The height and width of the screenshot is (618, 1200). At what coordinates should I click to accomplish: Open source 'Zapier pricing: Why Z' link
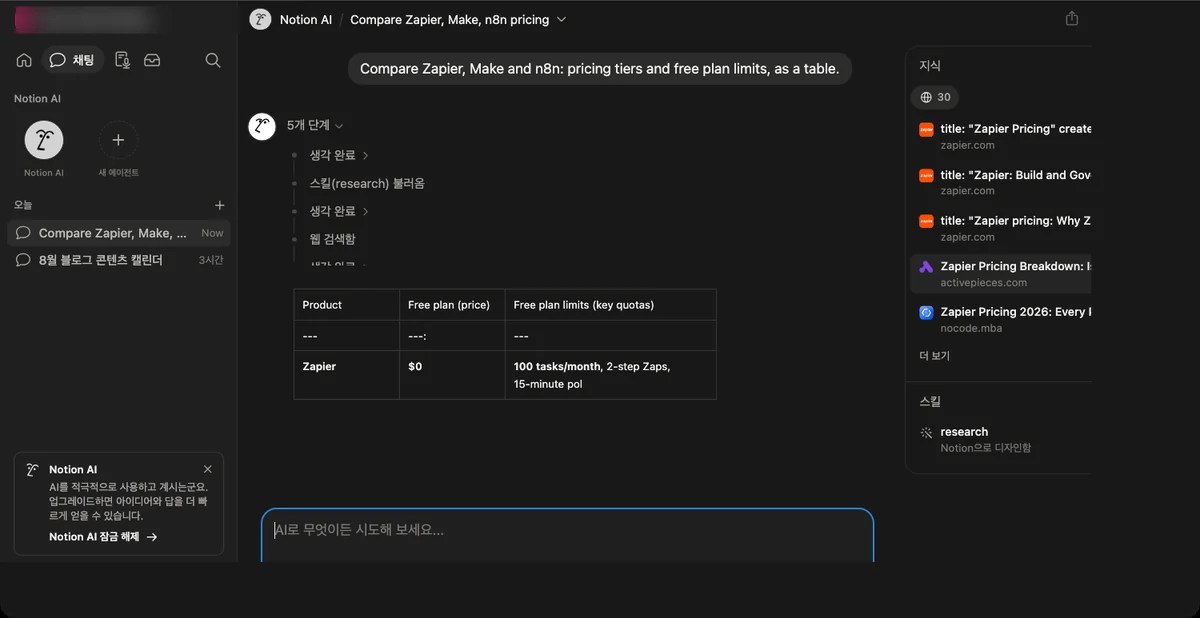pos(1001,228)
